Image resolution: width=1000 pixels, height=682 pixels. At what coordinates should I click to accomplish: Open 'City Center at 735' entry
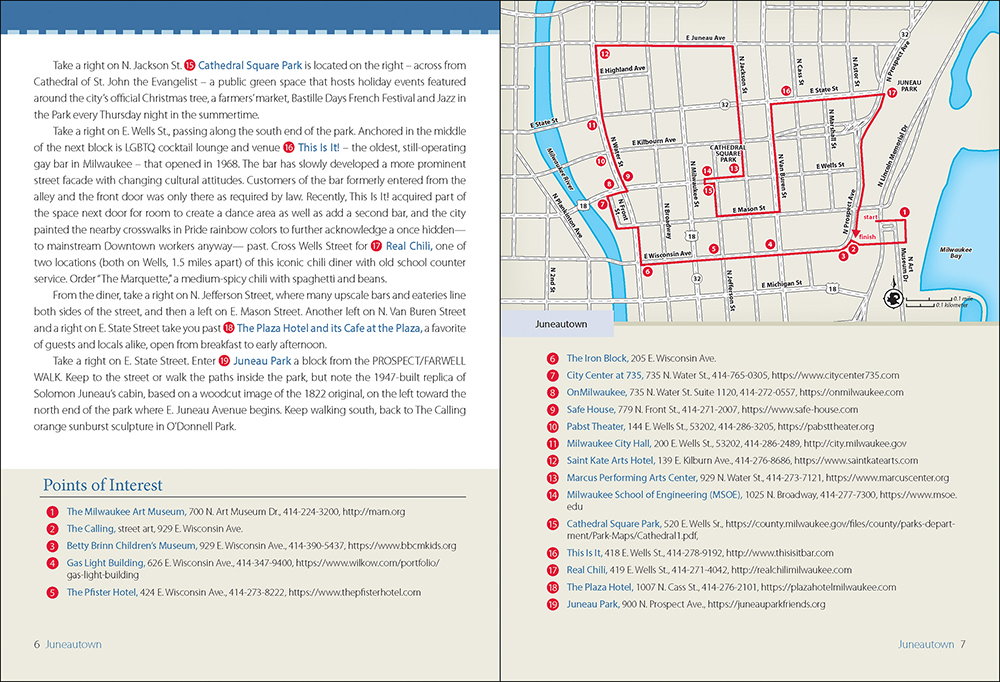[605, 376]
